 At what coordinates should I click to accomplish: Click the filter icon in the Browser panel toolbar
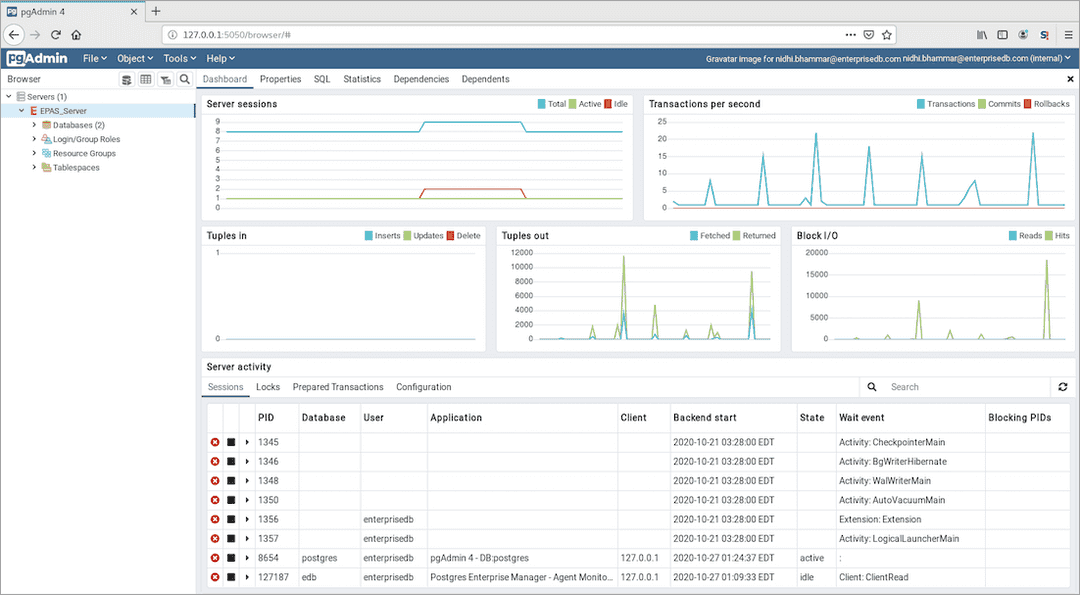point(165,79)
